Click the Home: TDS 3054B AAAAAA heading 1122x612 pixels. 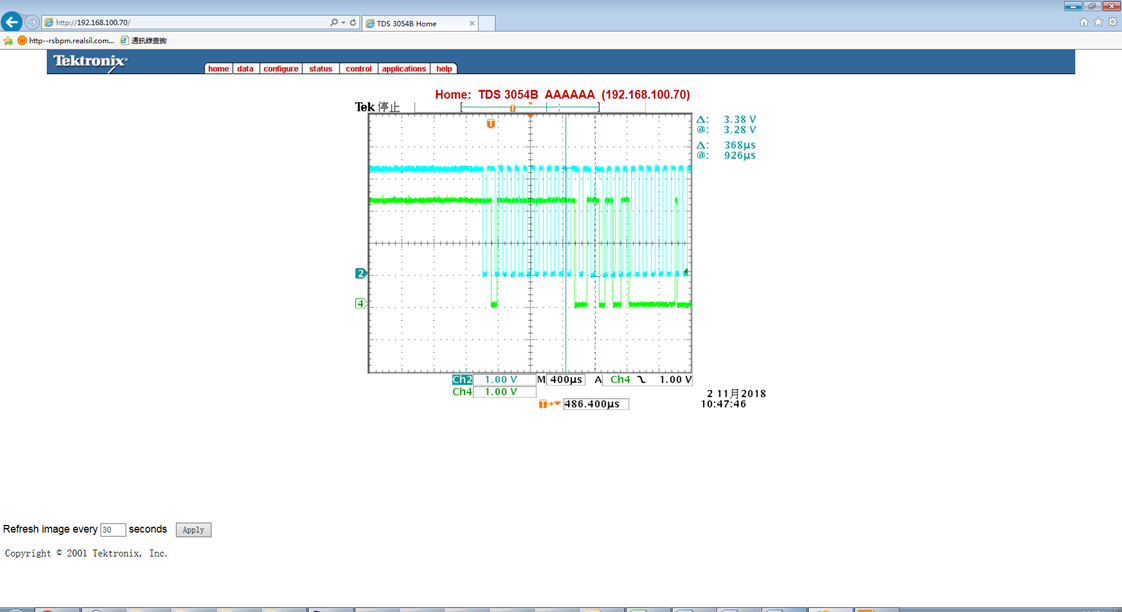tap(562, 94)
